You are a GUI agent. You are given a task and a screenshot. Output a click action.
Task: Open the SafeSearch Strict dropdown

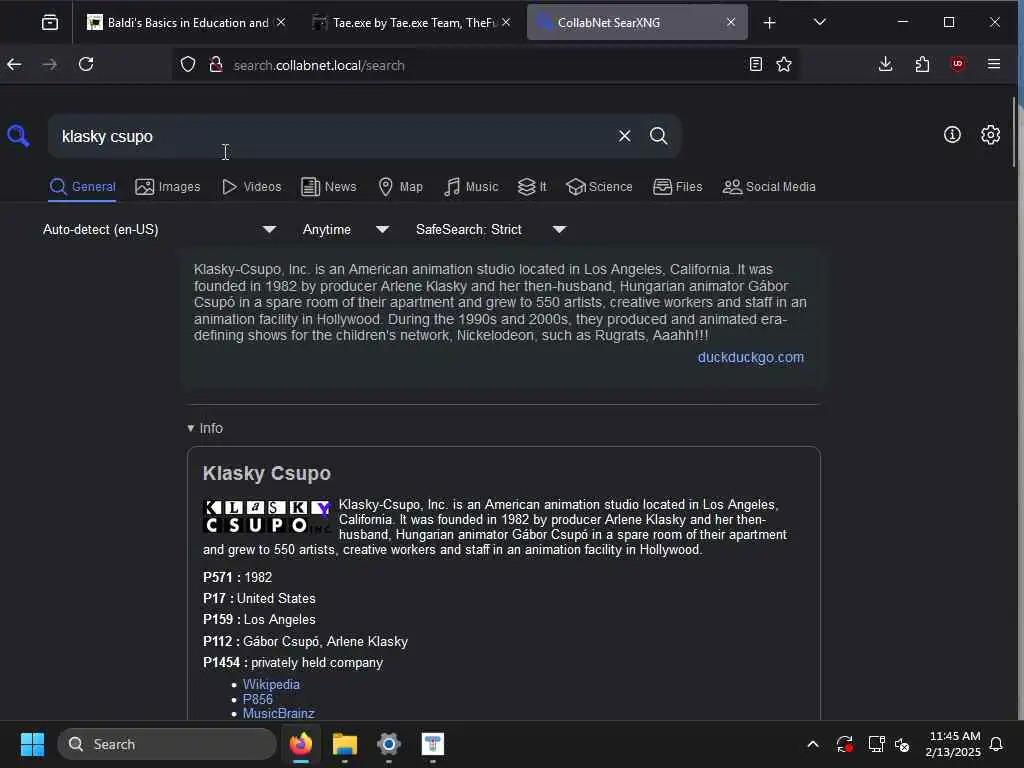pyautogui.click(x=491, y=230)
